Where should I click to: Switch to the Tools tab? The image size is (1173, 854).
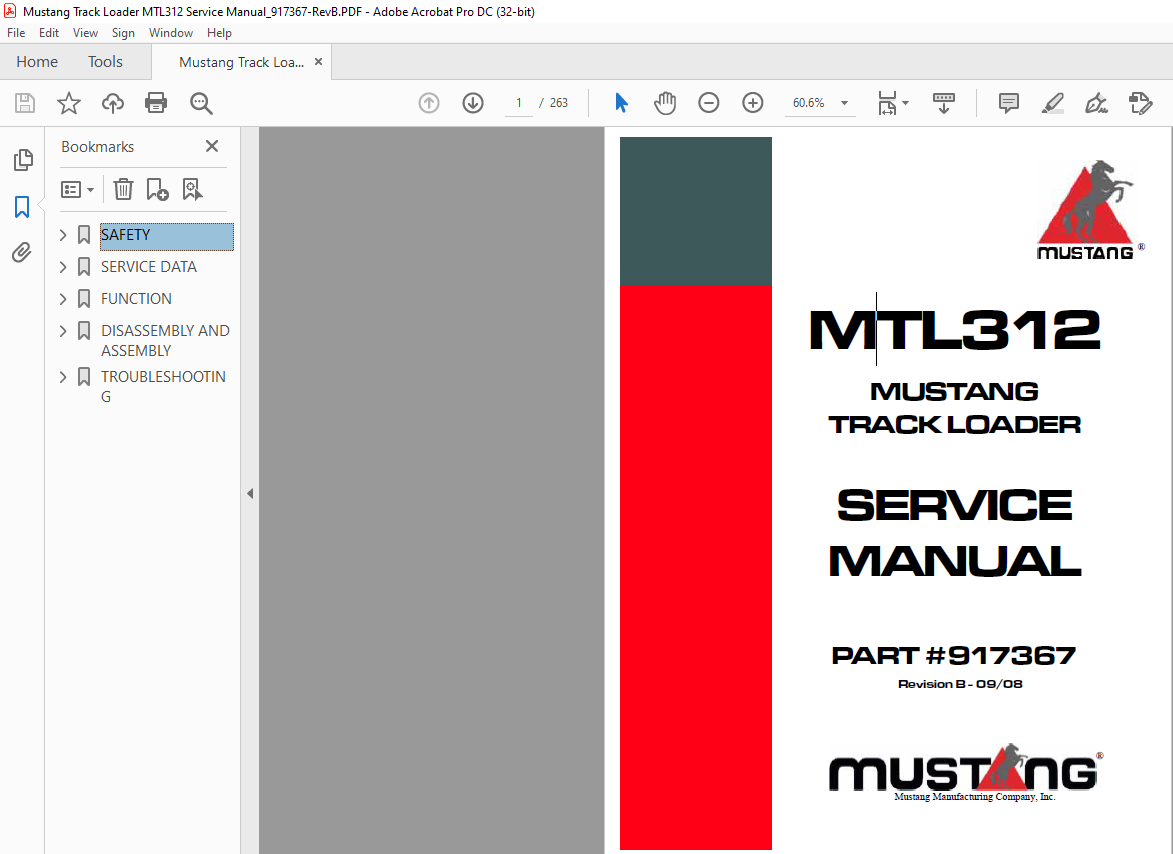click(105, 62)
